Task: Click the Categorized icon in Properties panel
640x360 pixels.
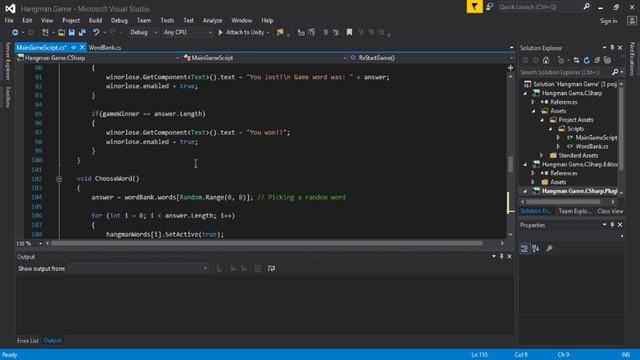Action: click(525, 248)
